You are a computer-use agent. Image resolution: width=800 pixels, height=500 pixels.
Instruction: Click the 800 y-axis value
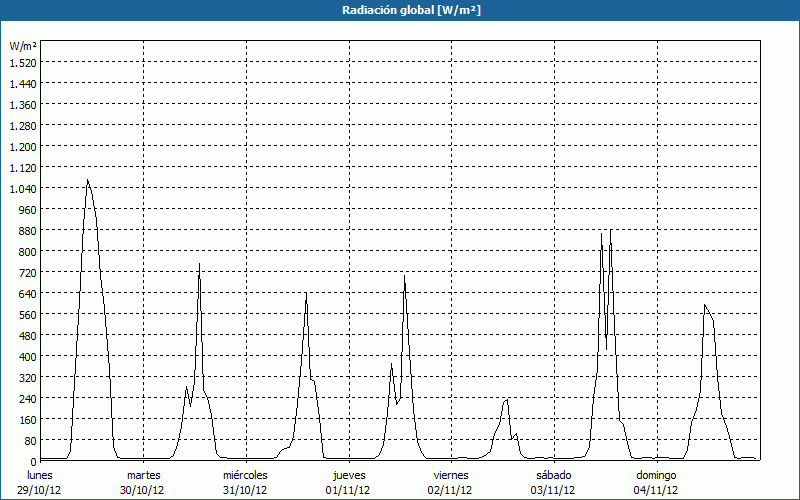pos(28,252)
